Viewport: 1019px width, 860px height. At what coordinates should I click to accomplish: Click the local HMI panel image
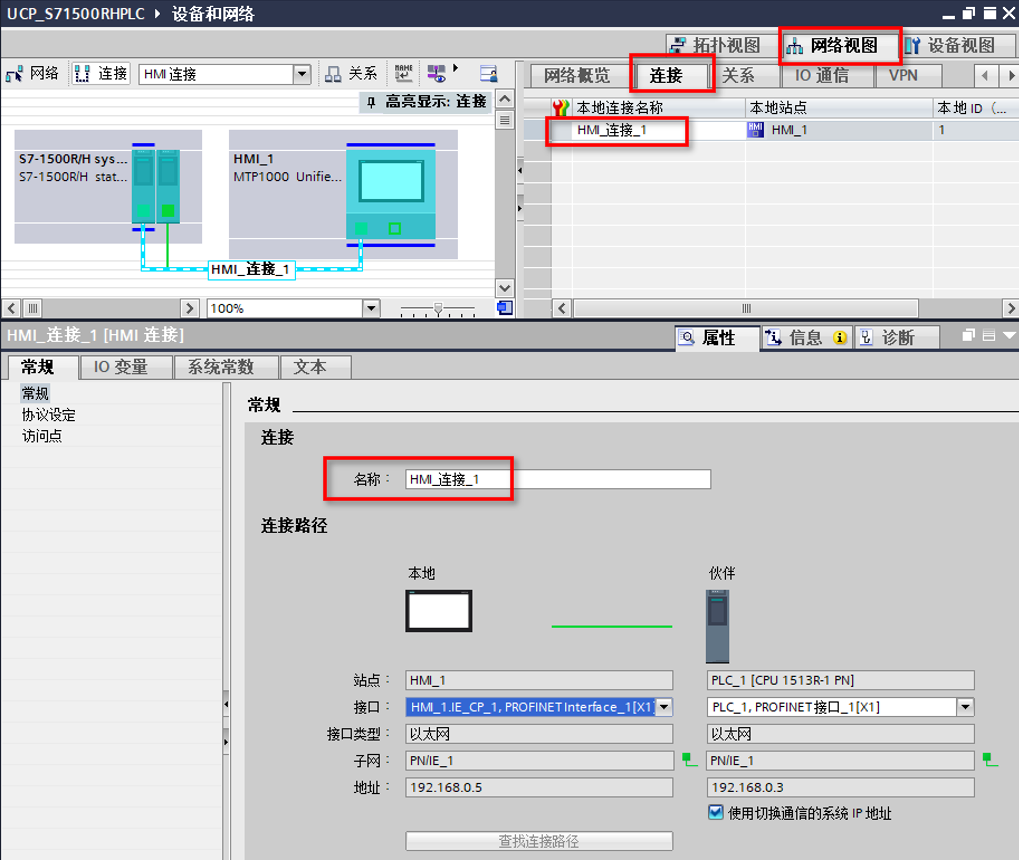tap(438, 610)
